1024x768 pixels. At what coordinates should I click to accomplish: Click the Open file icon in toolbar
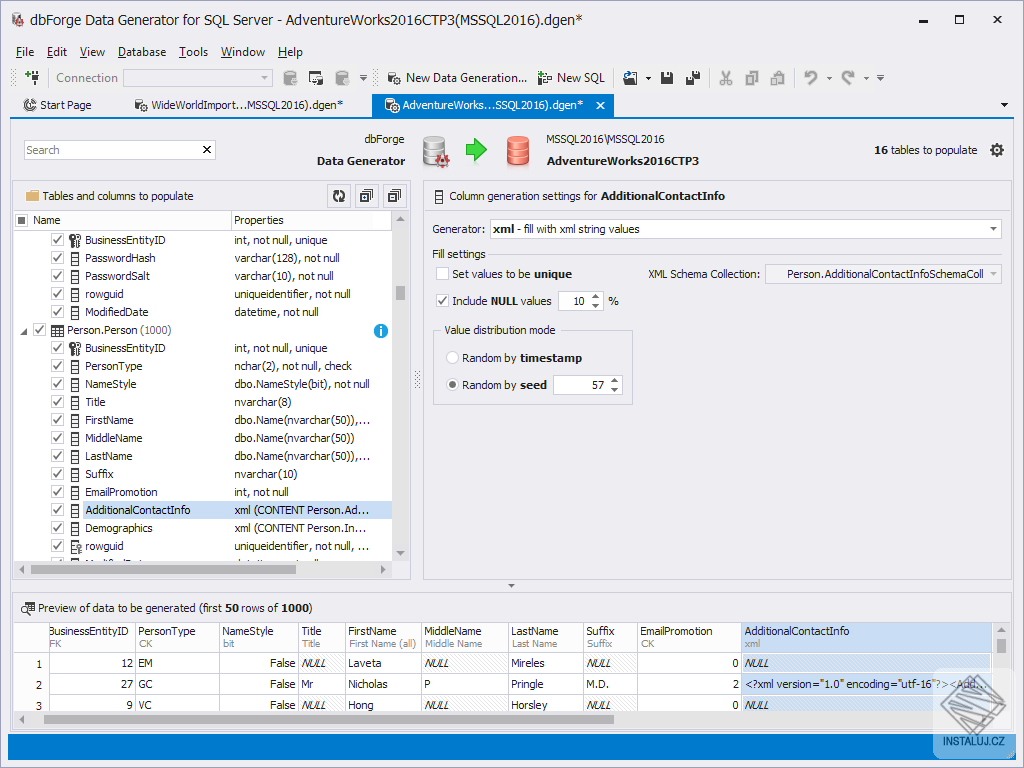(630, 78)
